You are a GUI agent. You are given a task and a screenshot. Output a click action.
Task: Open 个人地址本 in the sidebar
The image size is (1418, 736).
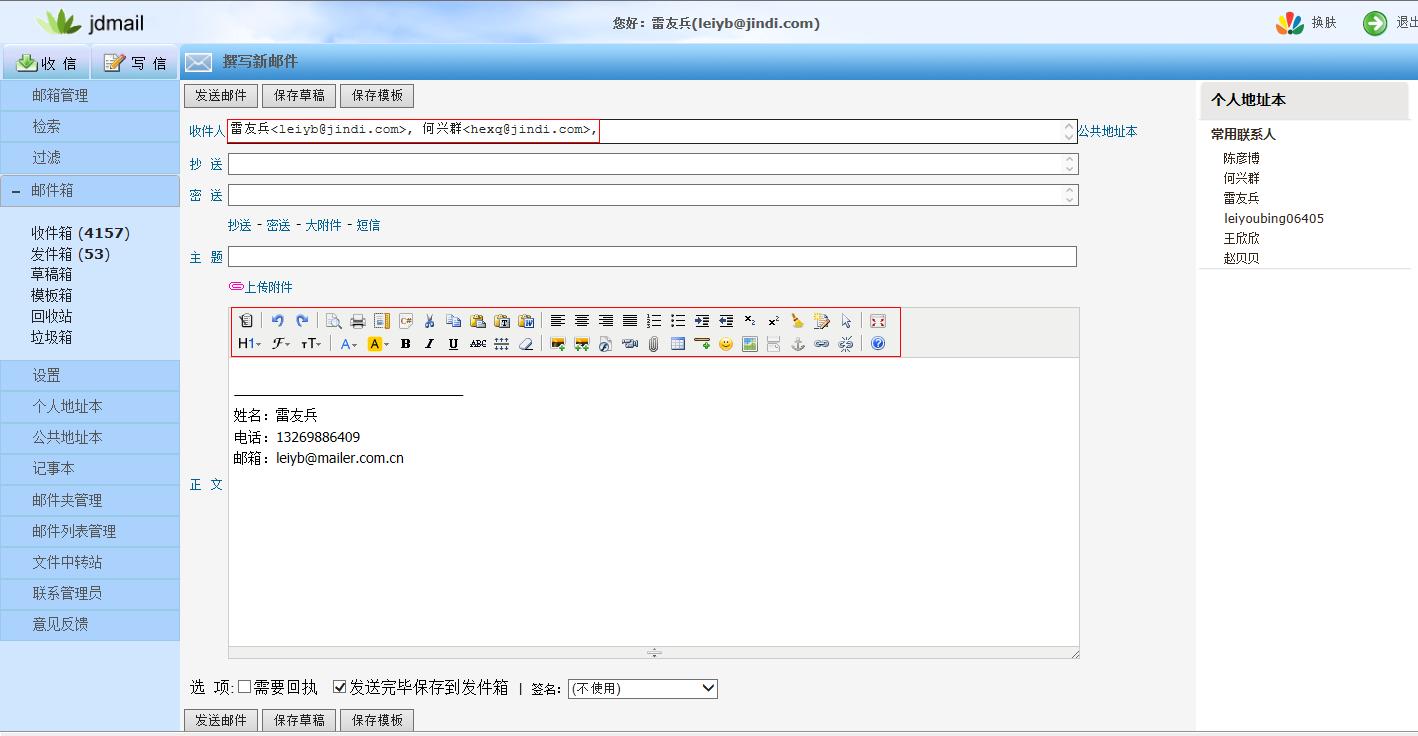[90, 407]
